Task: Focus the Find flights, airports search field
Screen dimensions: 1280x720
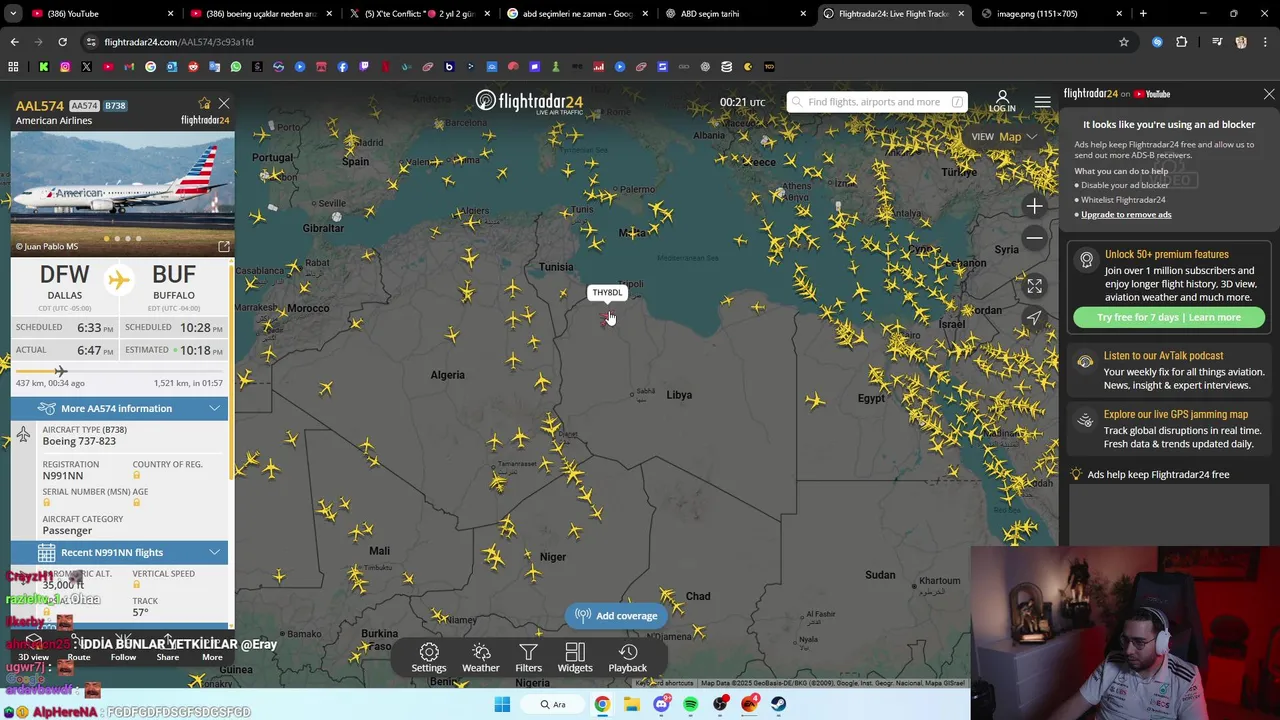Action: 877,102
